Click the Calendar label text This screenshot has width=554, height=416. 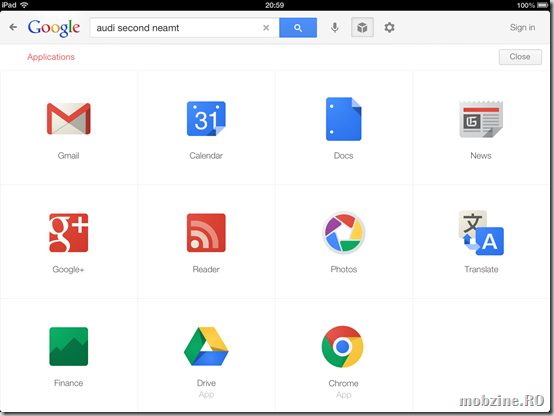coord(206,156)
